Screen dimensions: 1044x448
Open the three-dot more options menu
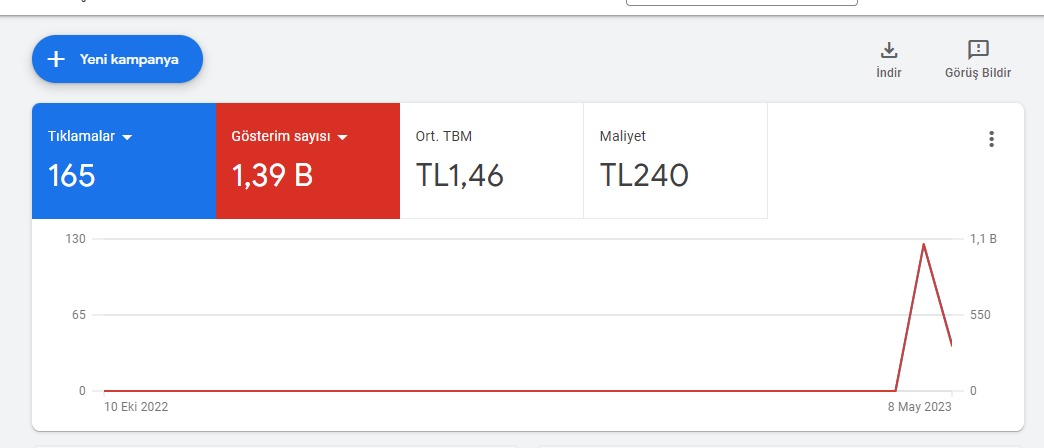pos(991,139)
